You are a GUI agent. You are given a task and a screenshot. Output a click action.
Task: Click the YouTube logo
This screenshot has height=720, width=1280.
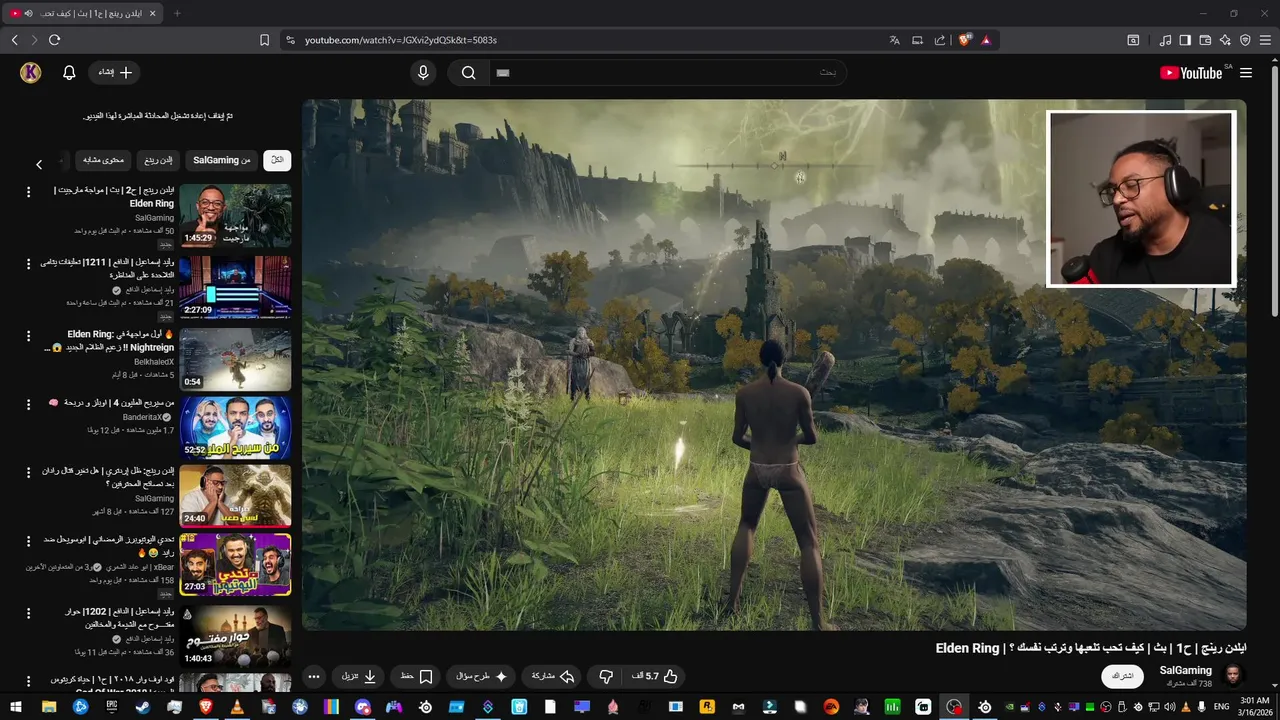(1191, 73)
